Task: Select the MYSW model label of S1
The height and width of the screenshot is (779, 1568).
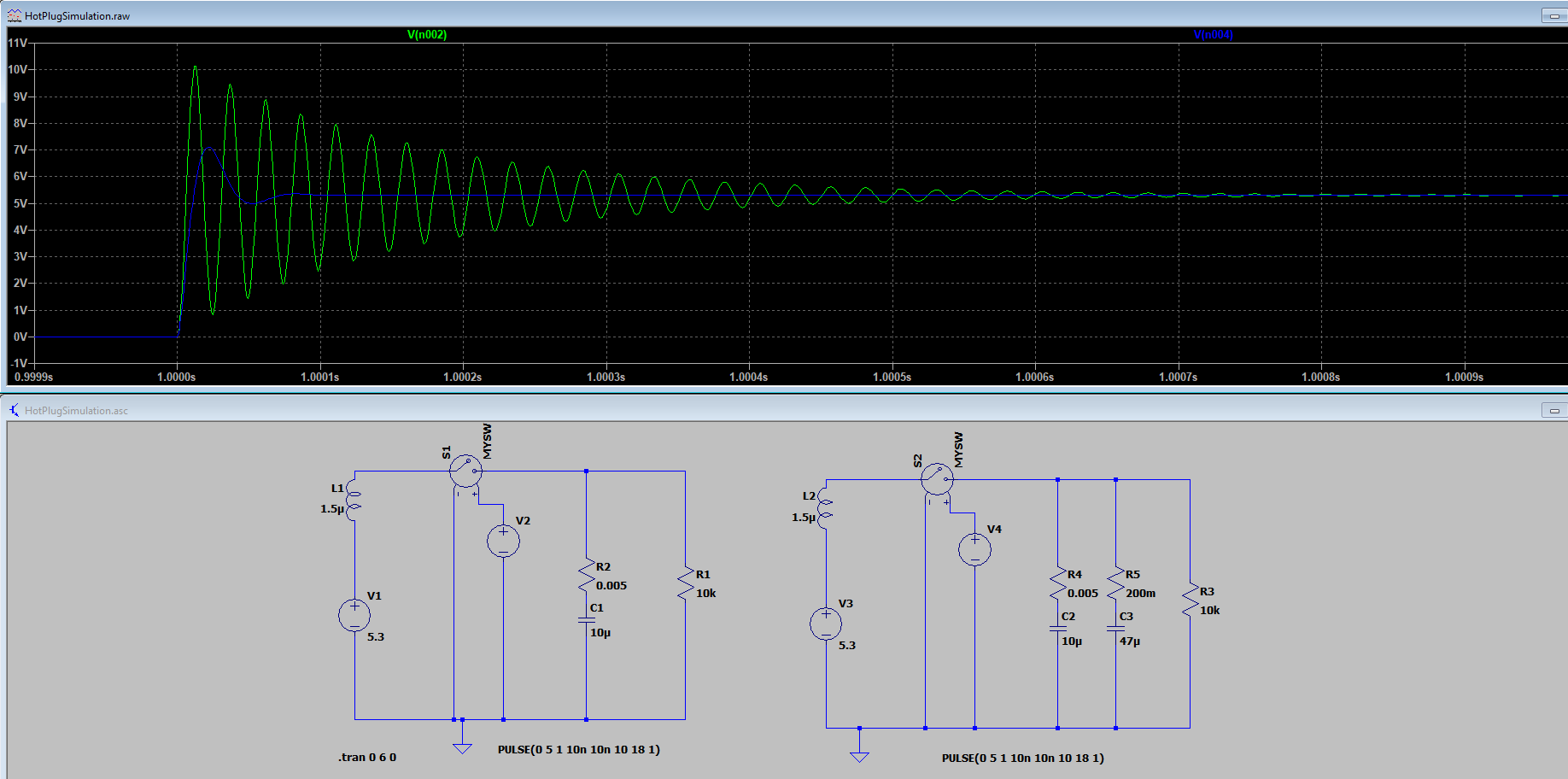Action: [488, 442]
